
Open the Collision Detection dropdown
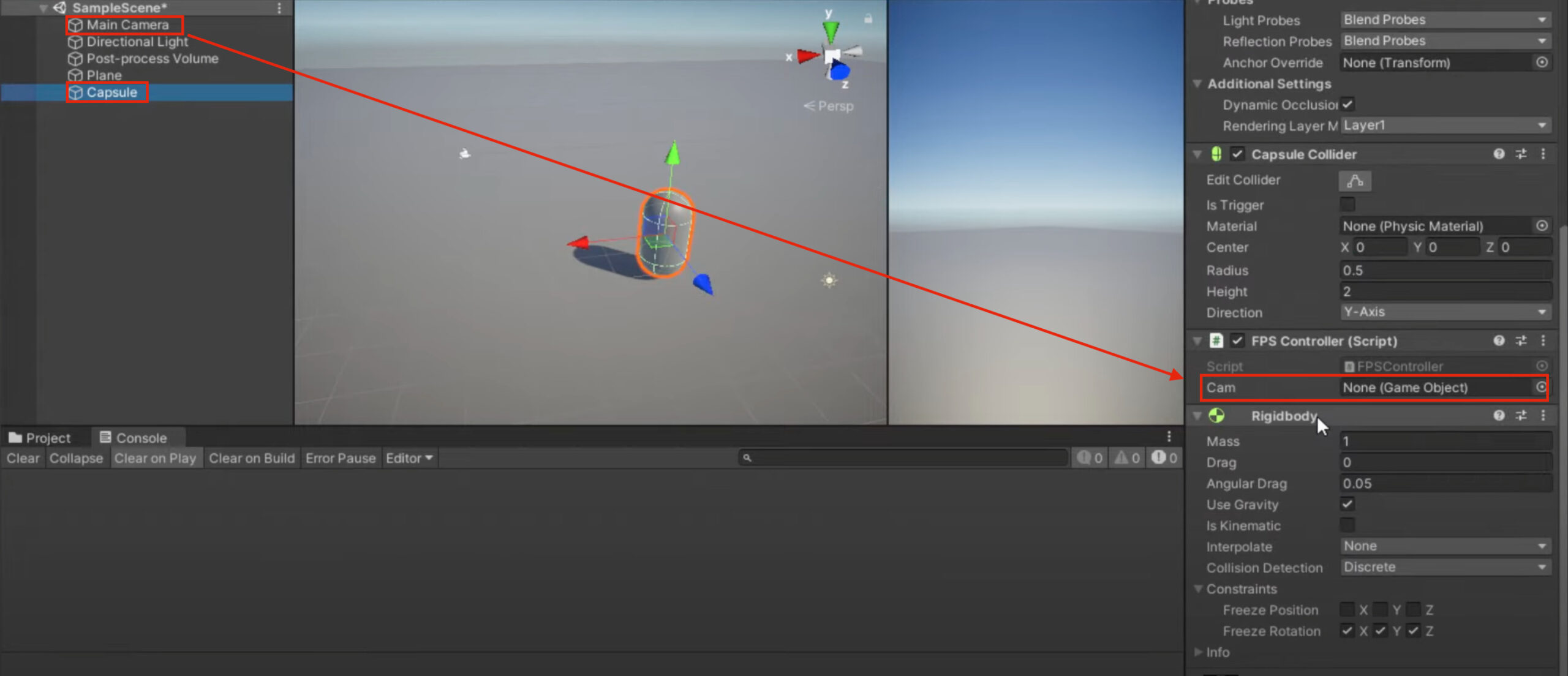[1445, 567]
